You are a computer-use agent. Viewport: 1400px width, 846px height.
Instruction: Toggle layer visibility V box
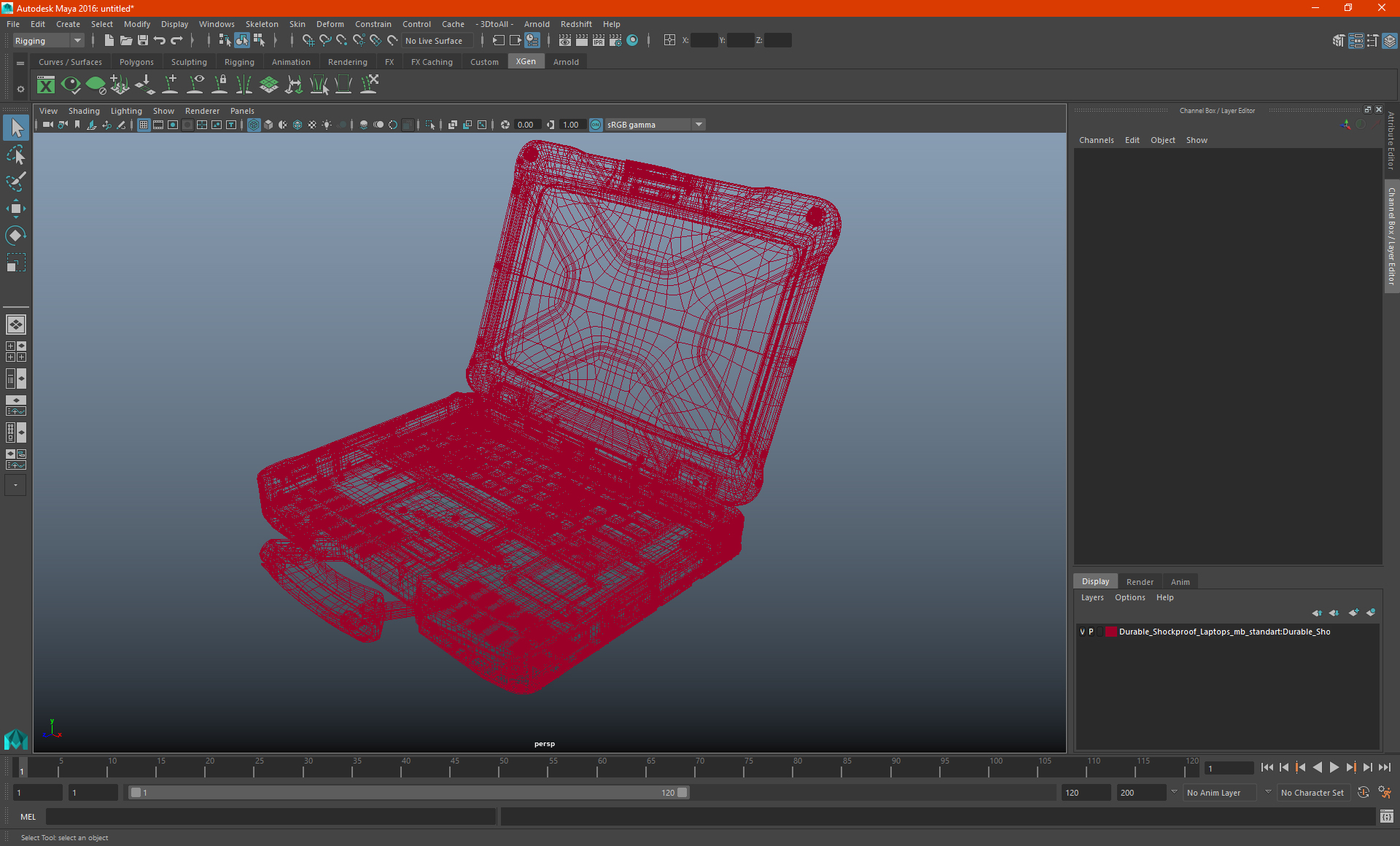1082,632
